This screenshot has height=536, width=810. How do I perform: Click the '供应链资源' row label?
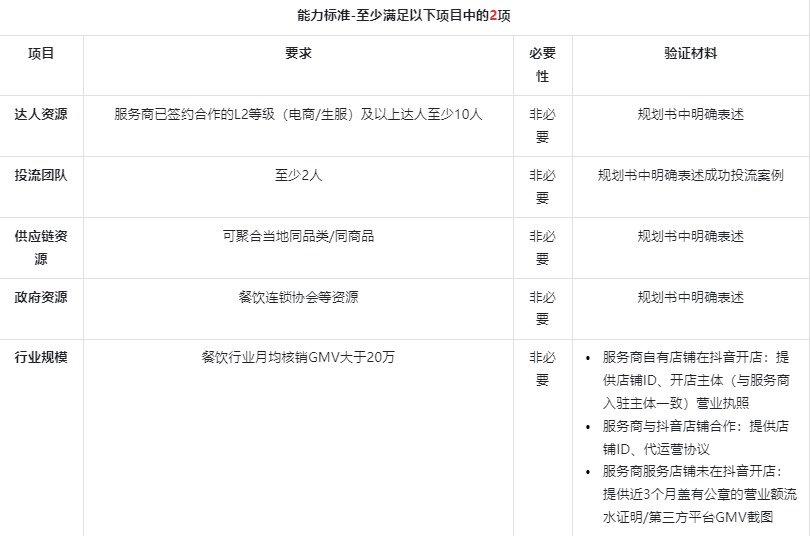click(41, 247)
